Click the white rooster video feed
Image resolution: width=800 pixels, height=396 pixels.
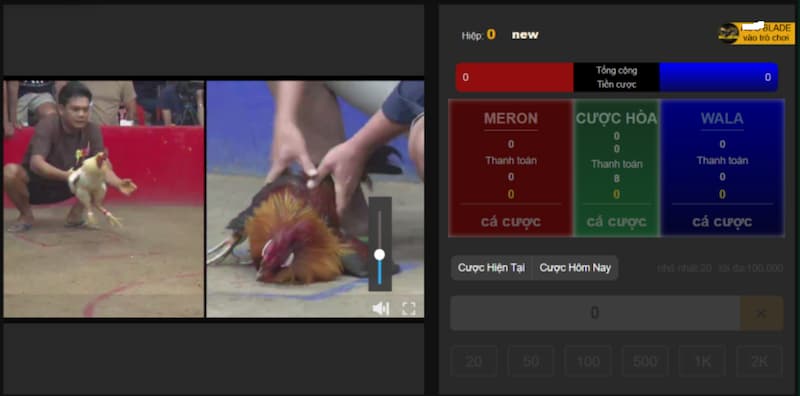pyautogui.click(x=104, y=199)
